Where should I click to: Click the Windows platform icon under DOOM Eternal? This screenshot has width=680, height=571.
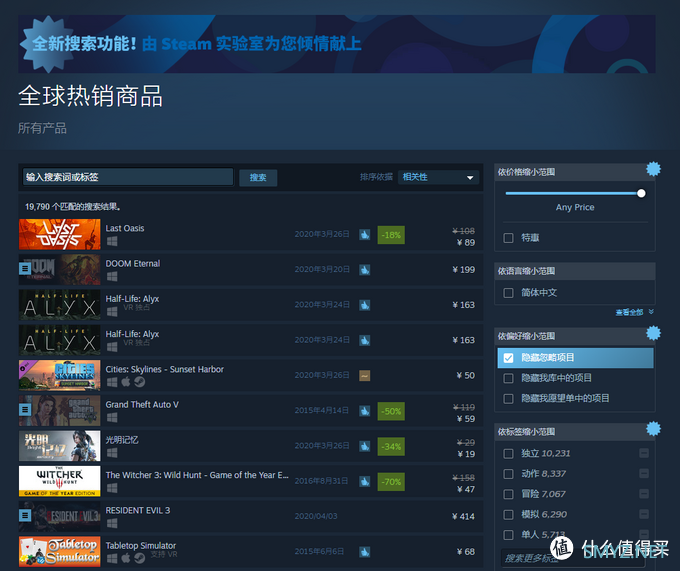pyautogui.click(x=112, y=276)
